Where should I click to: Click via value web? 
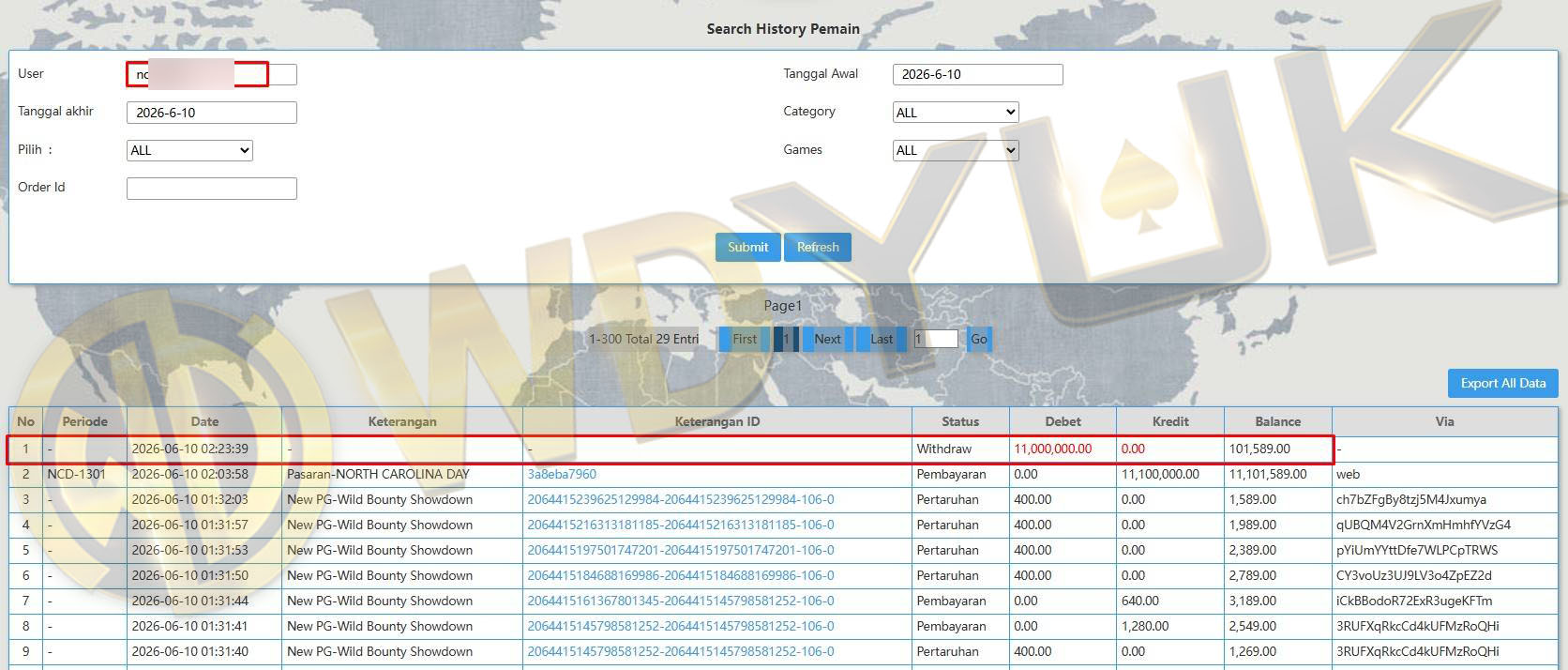[1348, 474]
